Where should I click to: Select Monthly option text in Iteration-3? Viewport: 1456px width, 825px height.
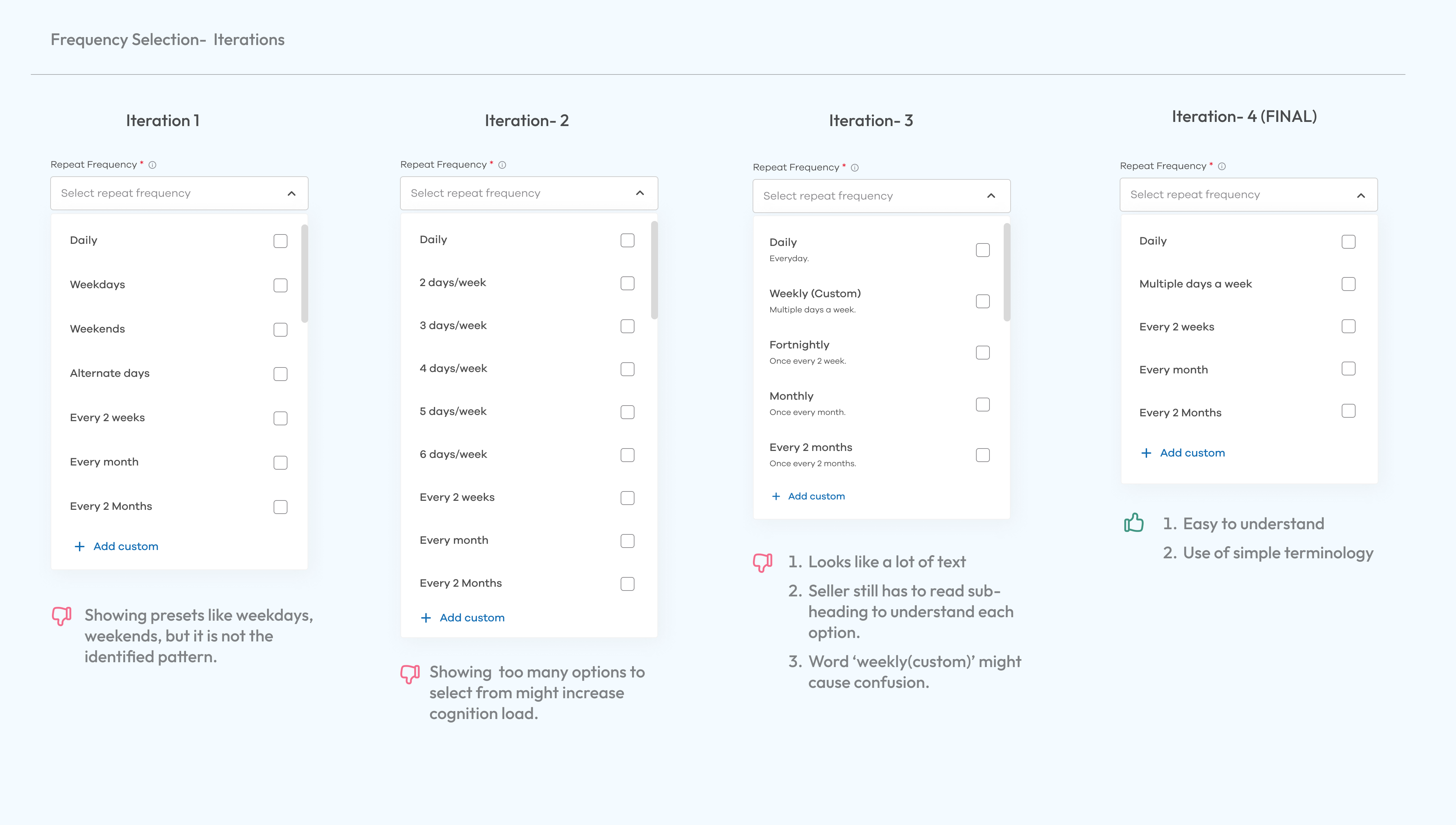(x=791, y=396)
